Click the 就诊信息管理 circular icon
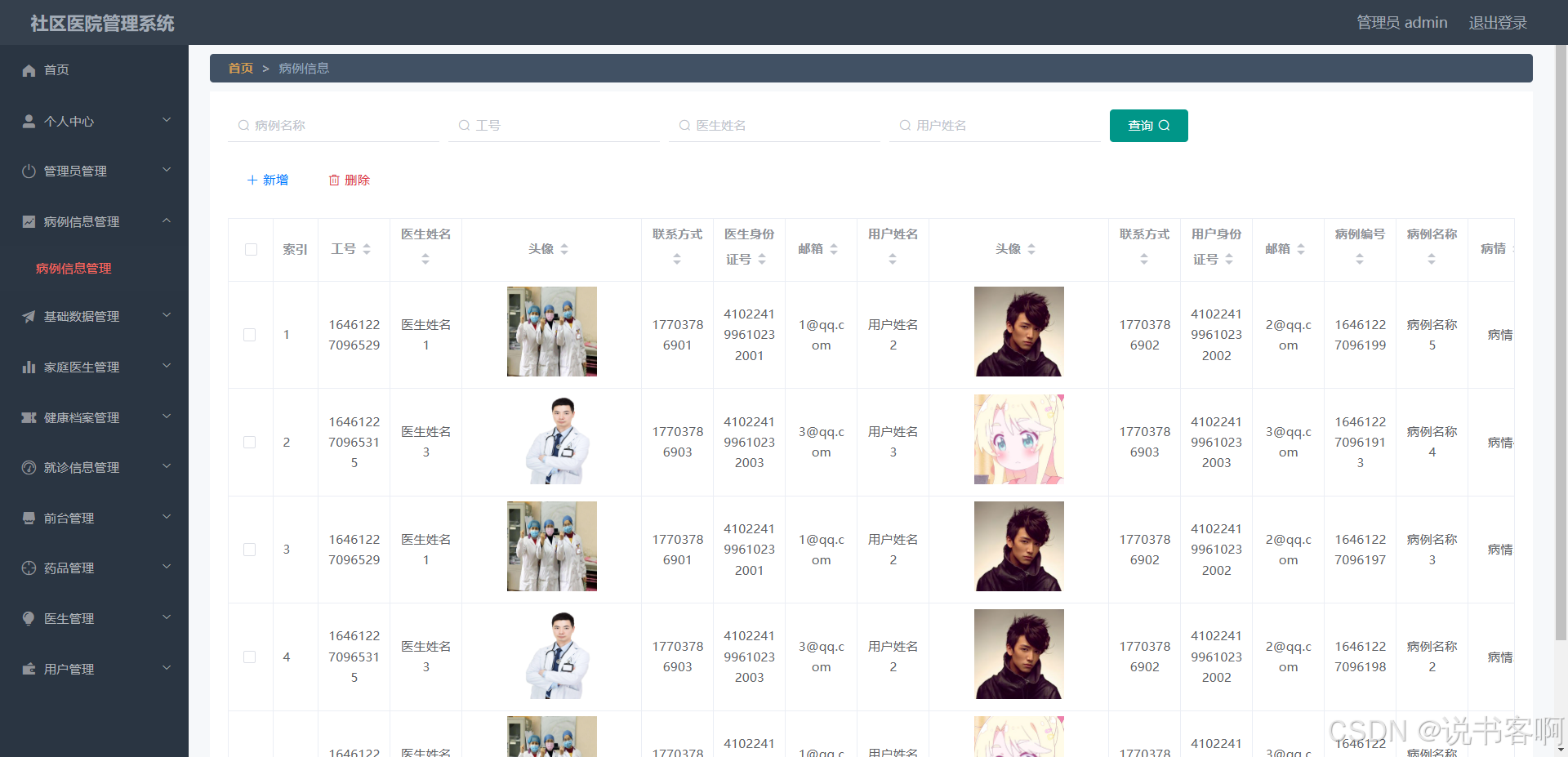Image resolution: width=1568 pixels, height=757 pixels. tap(29, 467)
